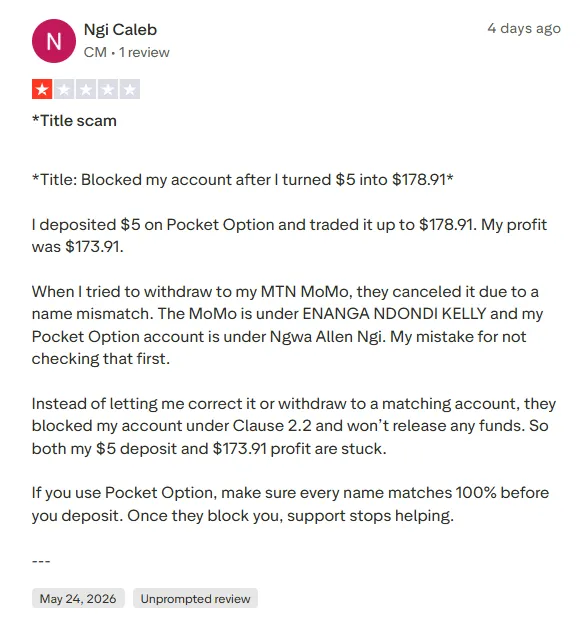Image resolution: width=582 pixels, height=624 pixels.
Task: Click the fifth grey rating star
Action: [129, 89]
